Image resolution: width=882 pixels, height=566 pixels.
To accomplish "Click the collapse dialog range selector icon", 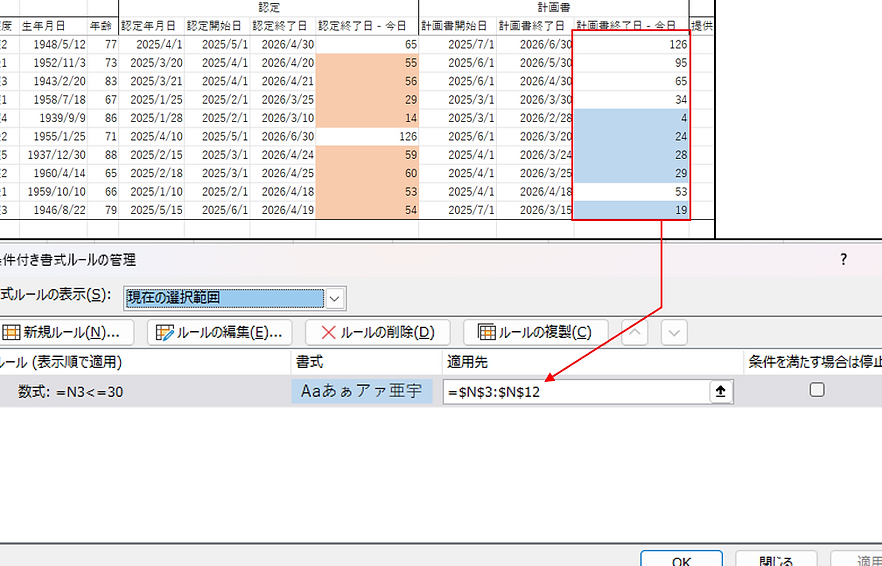I will point(719,392).
